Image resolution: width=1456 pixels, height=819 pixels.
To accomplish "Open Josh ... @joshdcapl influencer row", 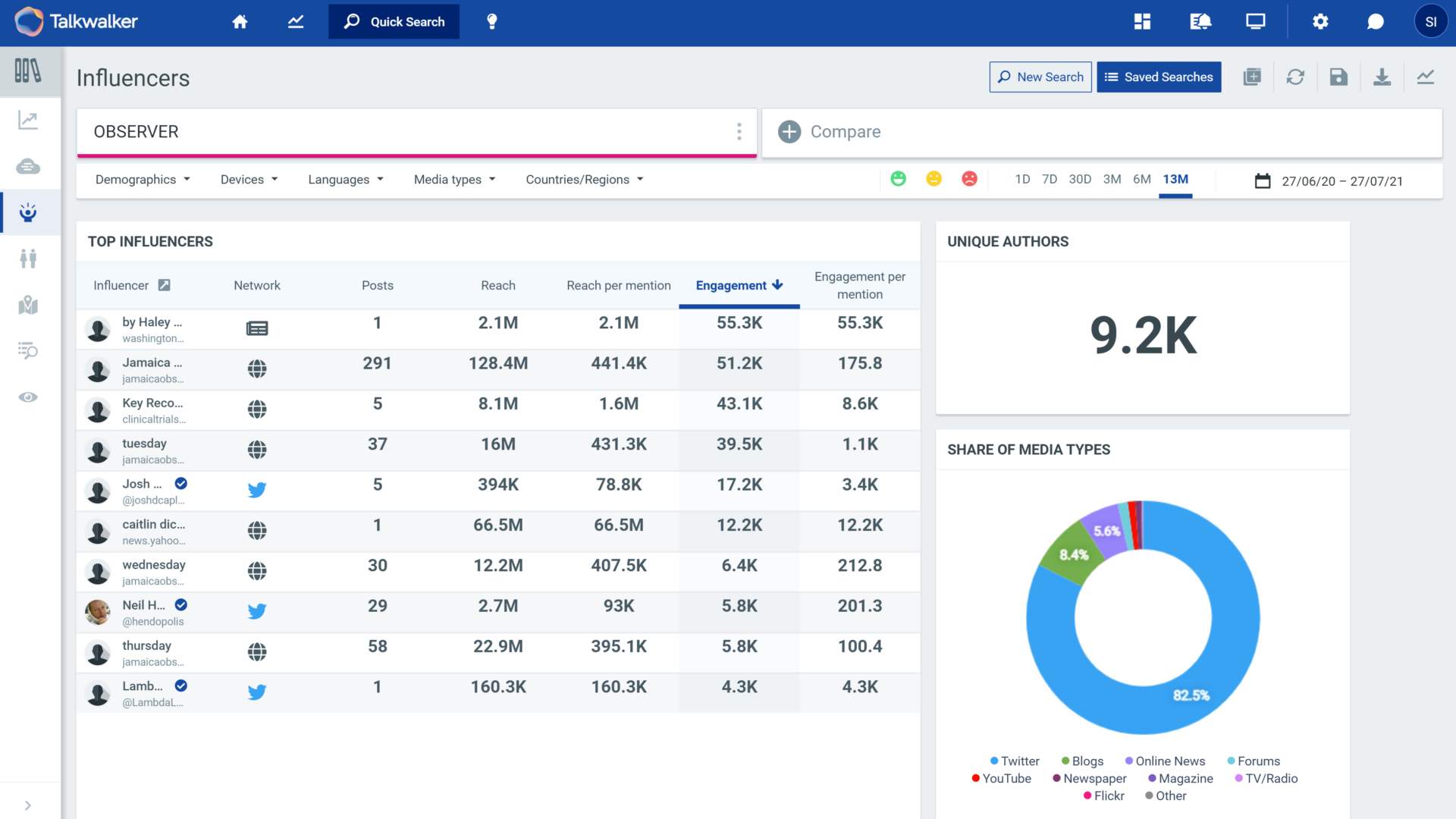I will pyautogui.click(x=498, y=491).
